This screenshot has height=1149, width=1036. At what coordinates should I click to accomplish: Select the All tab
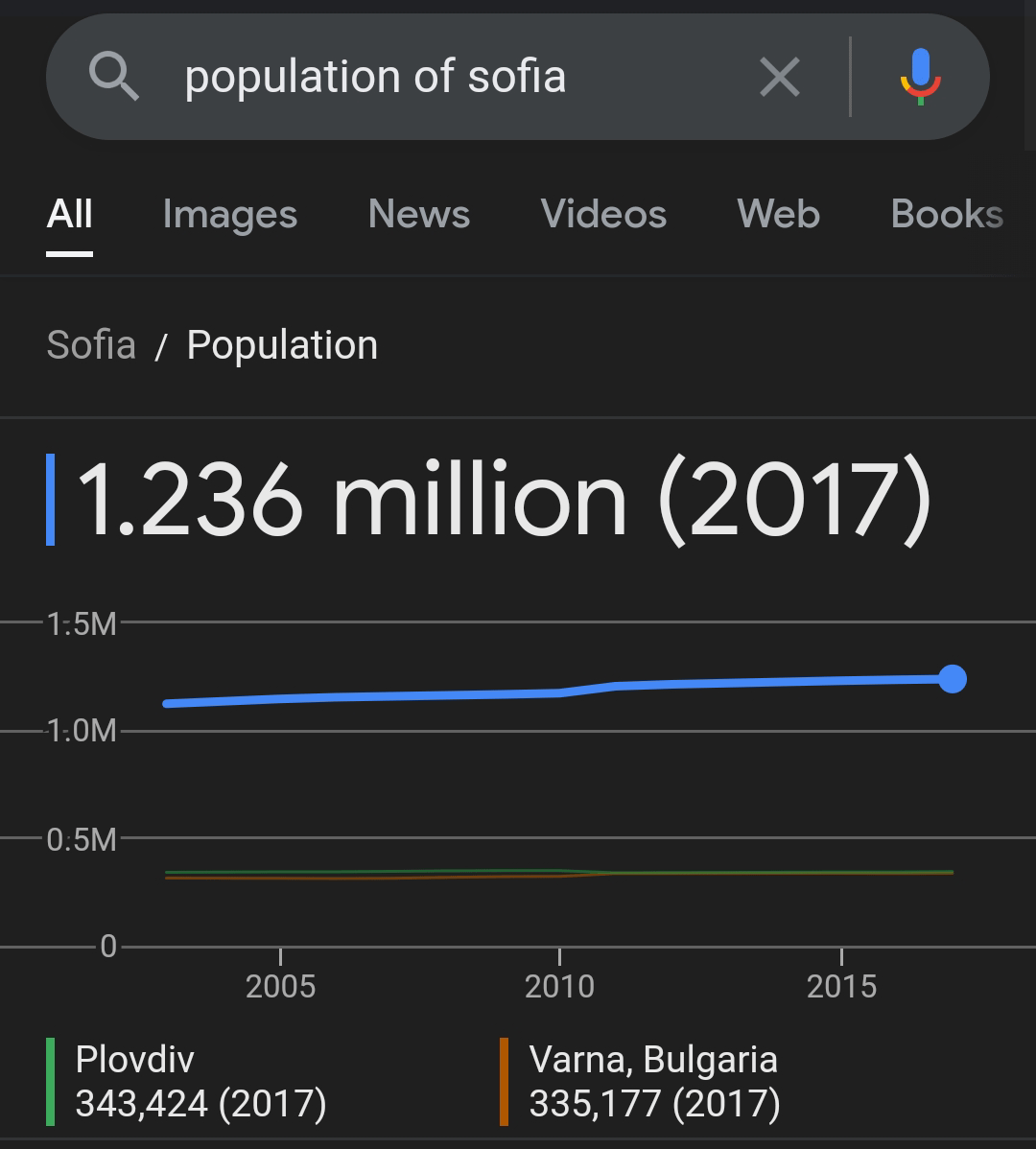click(x=70, y=214)
